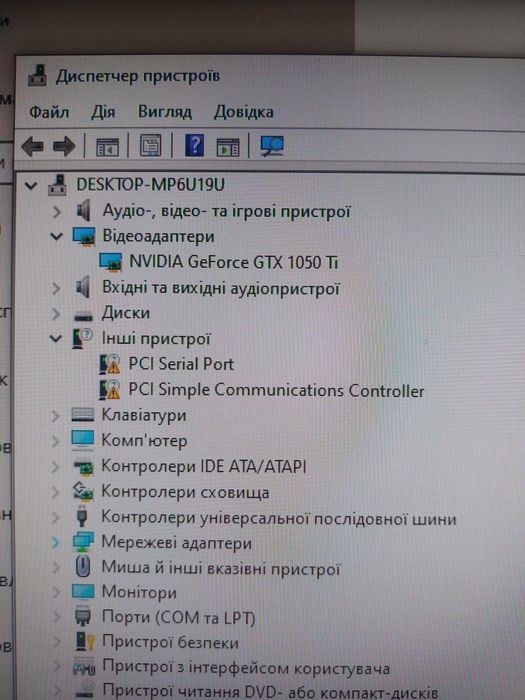Expand the Клавіатури category
525x700 pixels.
[x=55, y=416]
